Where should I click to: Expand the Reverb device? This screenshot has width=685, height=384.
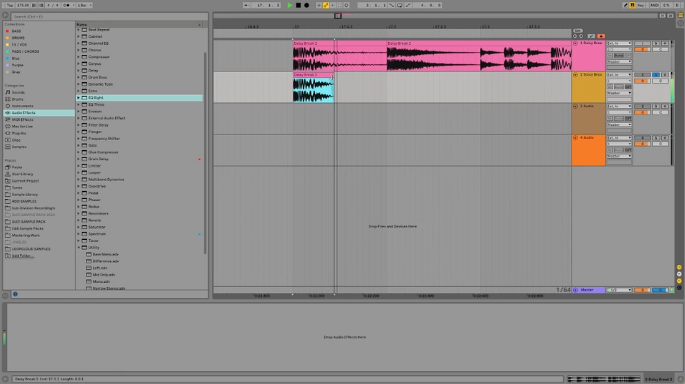click(79, 220)
